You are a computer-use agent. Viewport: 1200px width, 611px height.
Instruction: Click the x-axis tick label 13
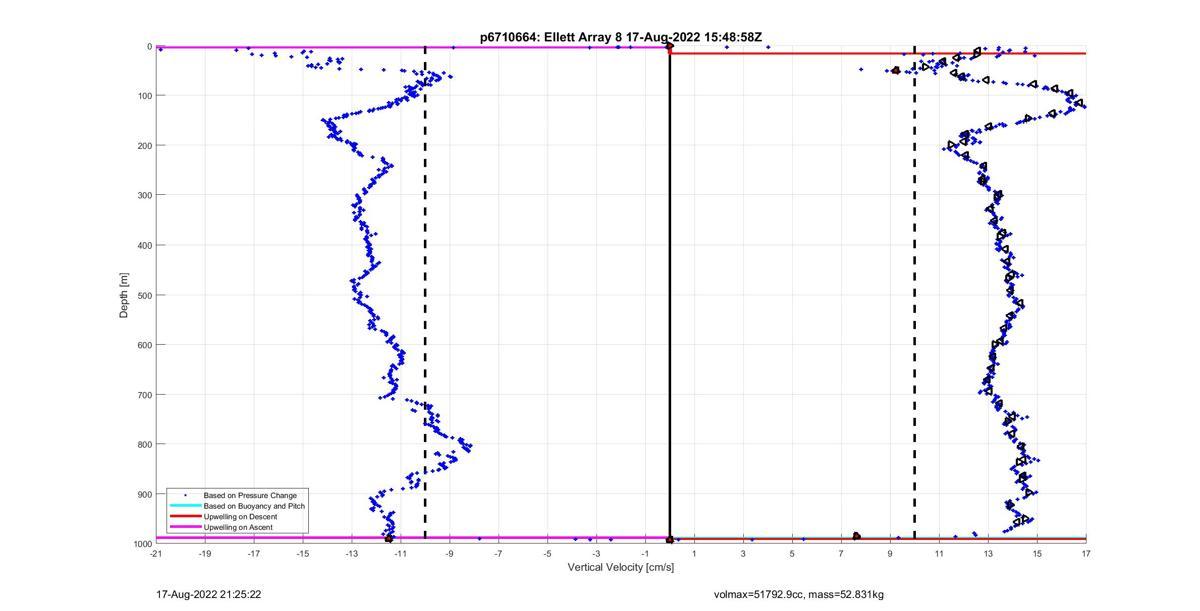[x=988, y=553]
